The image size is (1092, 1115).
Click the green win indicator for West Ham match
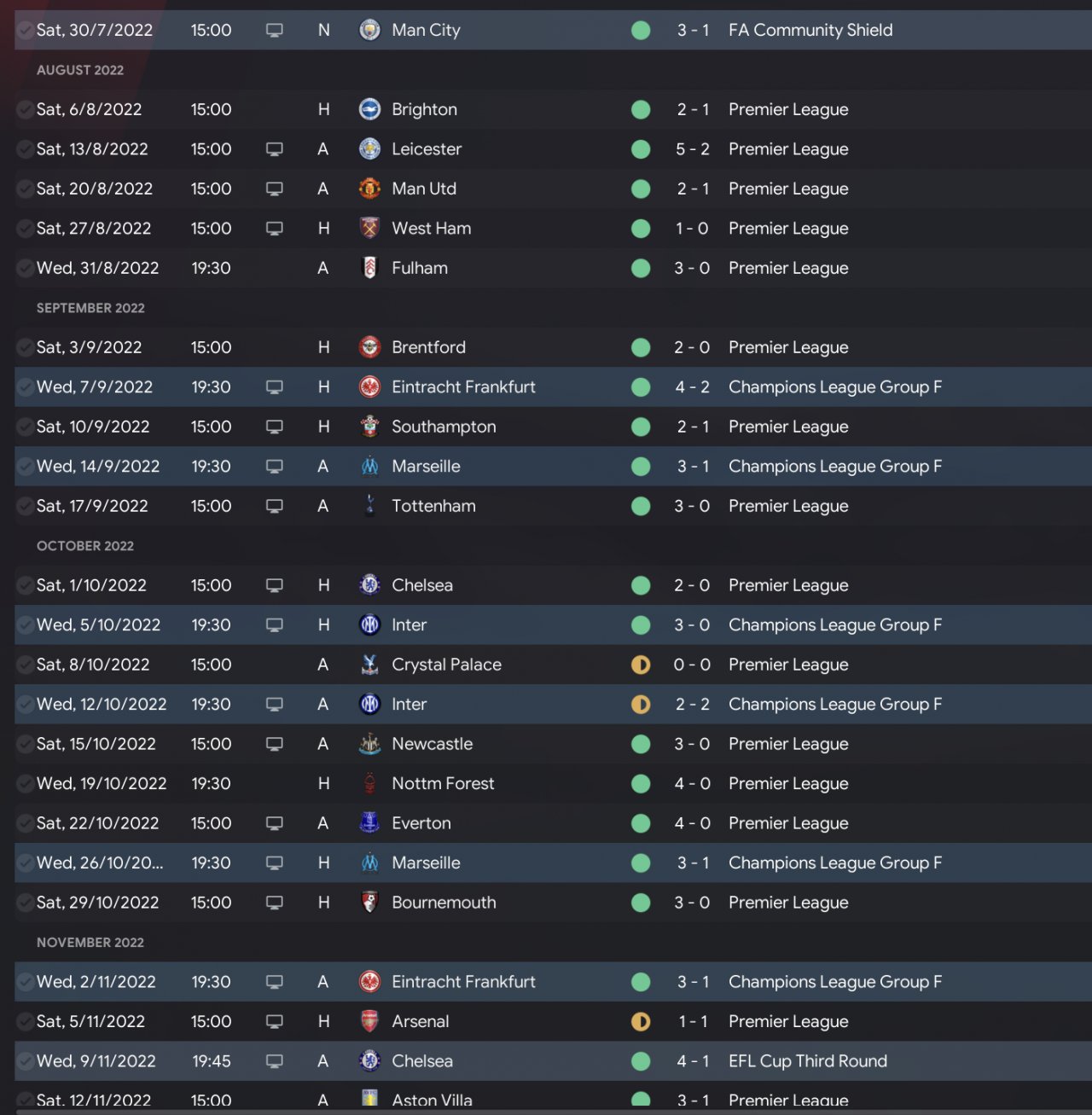click(x=641, y=229)
